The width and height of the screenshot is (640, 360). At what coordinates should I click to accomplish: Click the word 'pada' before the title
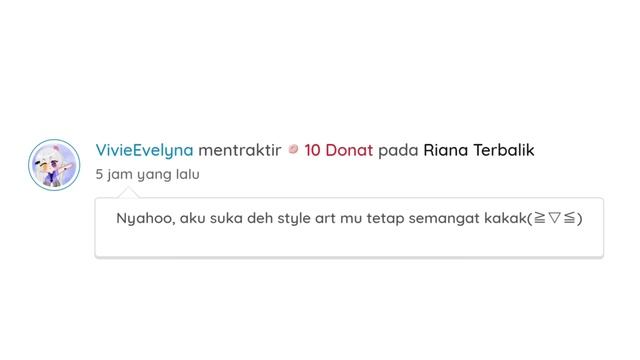398,151
